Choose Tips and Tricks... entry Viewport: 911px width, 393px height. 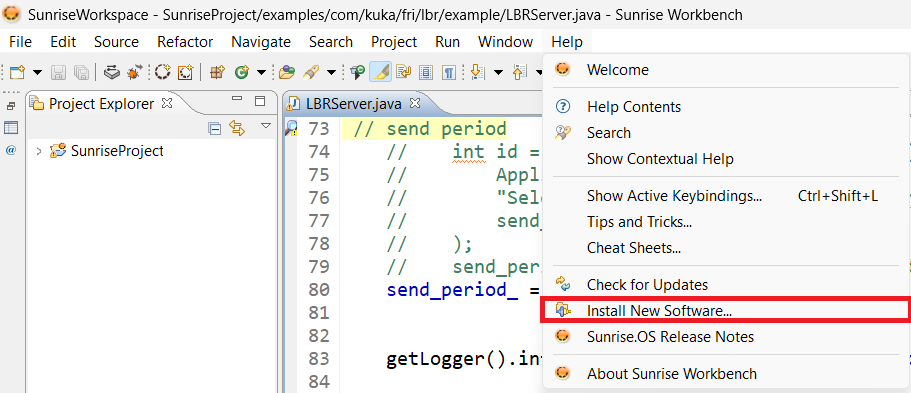point(726,222)
